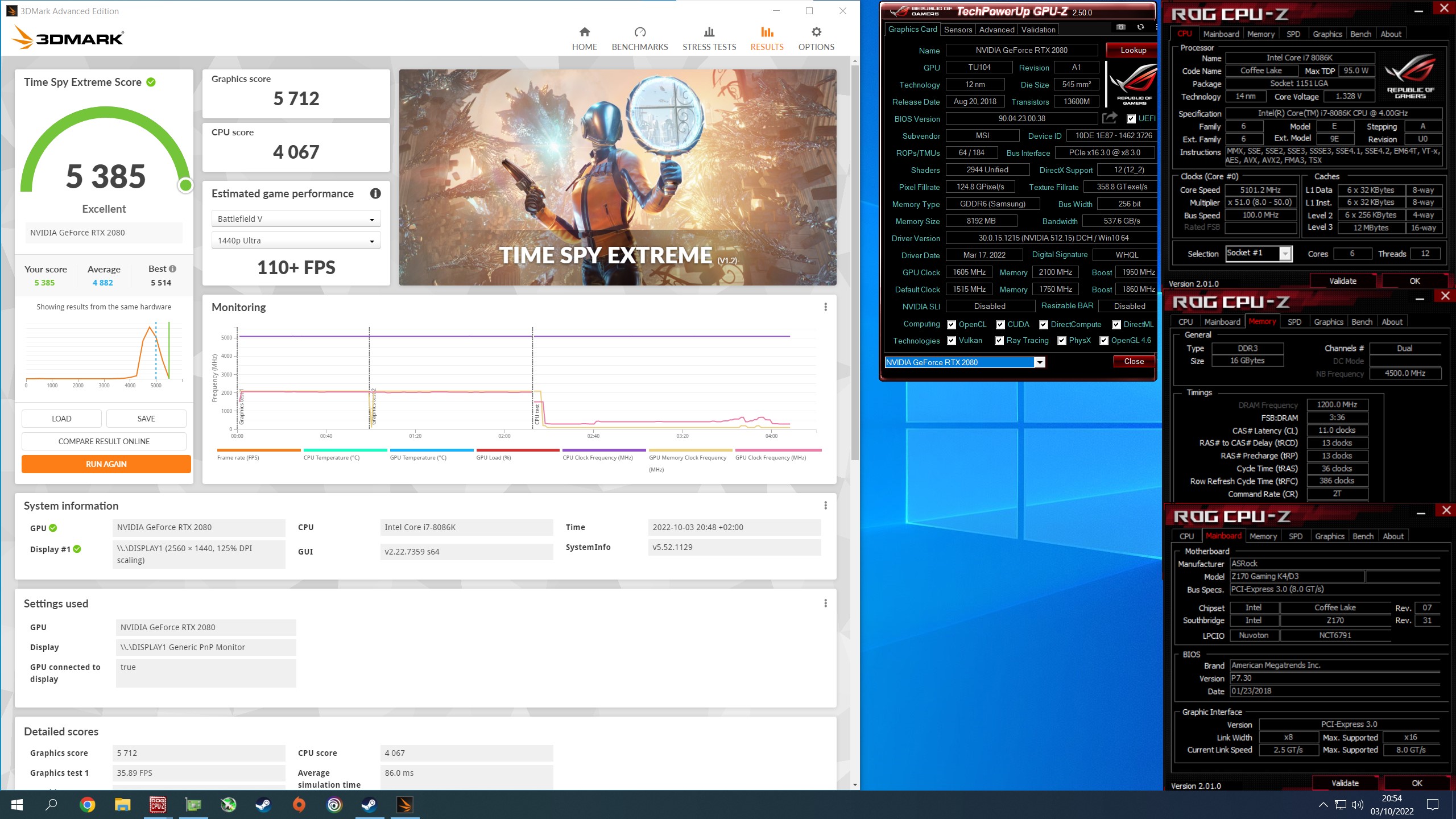1456x819 pixels.
Task: Click CPU Clock Frequency purple legend swatch
Action: coord(604,450)
